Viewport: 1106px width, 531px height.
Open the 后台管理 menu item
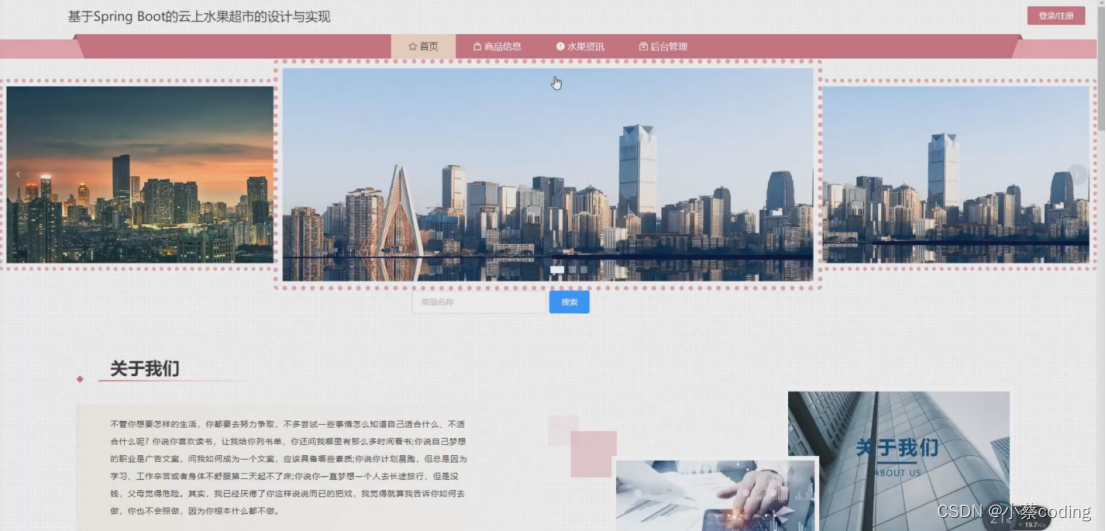point(663,47)
